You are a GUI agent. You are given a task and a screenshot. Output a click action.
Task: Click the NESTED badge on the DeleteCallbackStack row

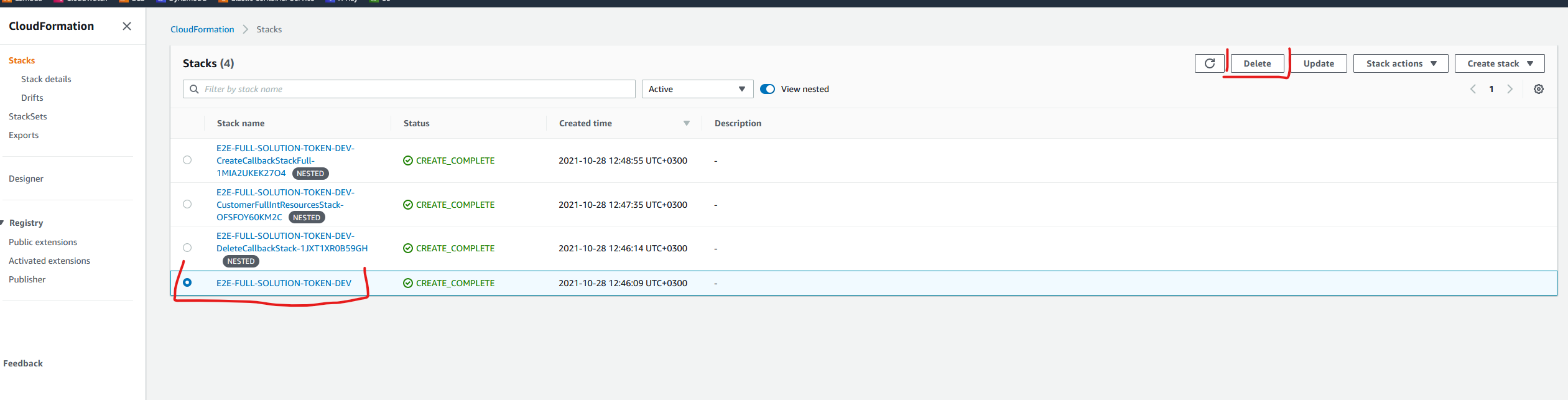tap(241, 261)
